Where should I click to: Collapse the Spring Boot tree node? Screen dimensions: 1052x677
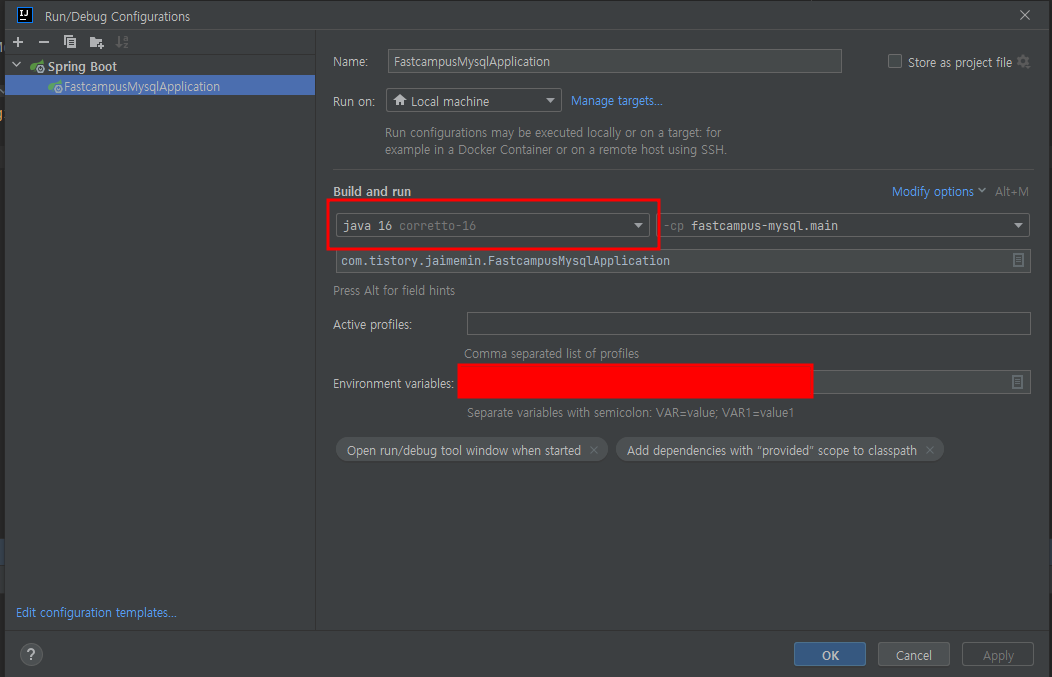(17, 65)
